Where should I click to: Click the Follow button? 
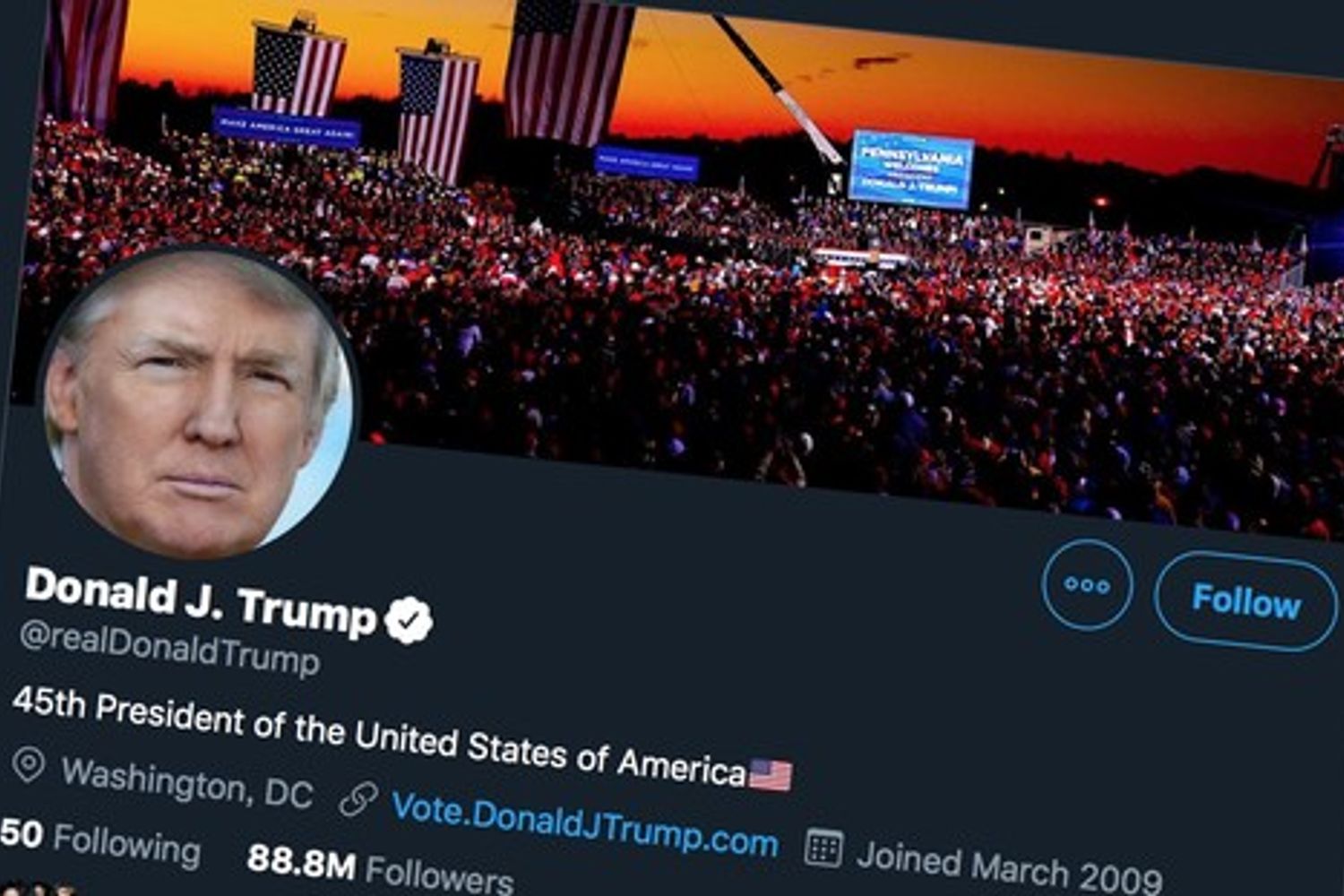(1245, 601)
